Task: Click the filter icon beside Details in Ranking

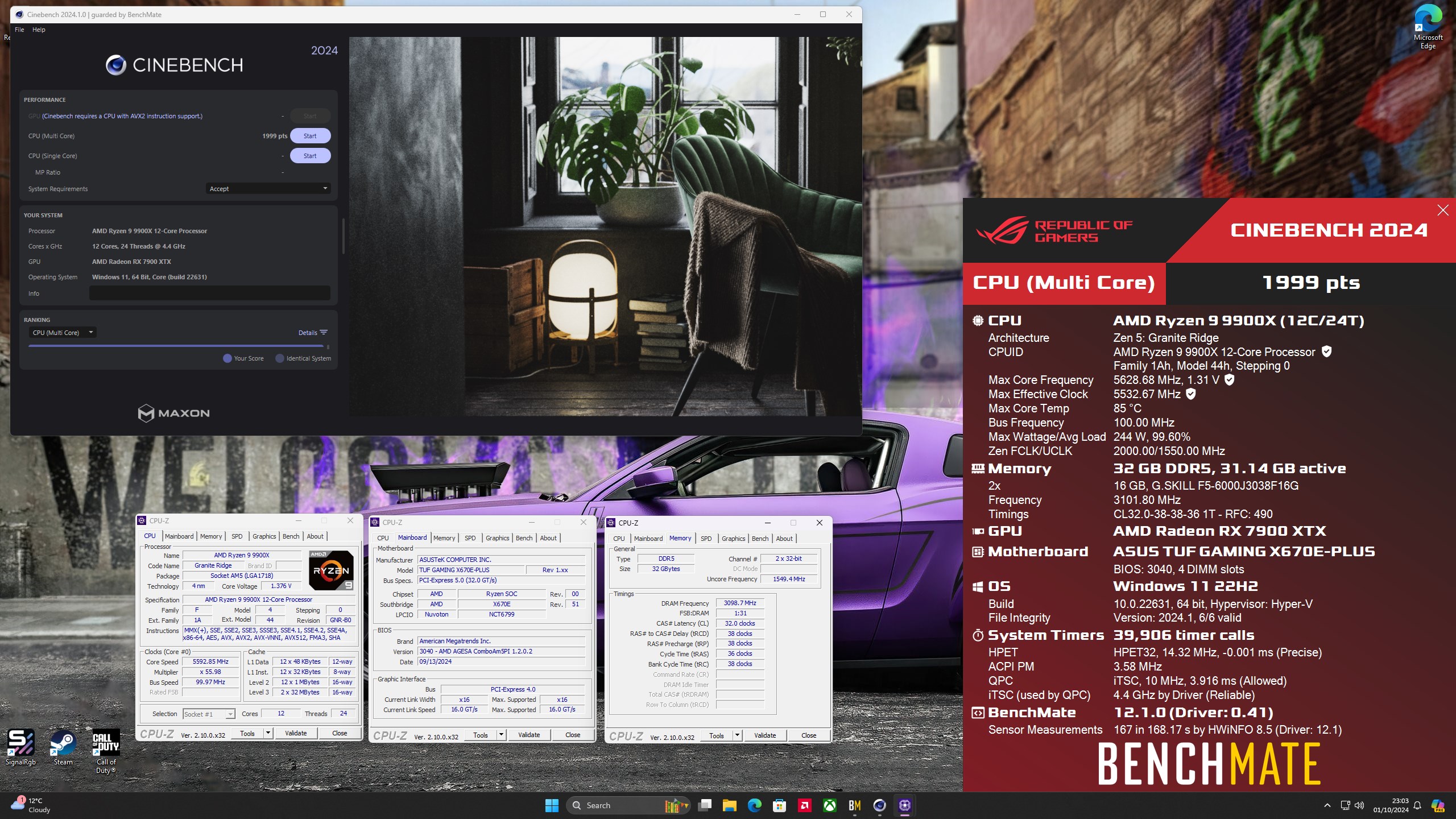Action: 324,333
